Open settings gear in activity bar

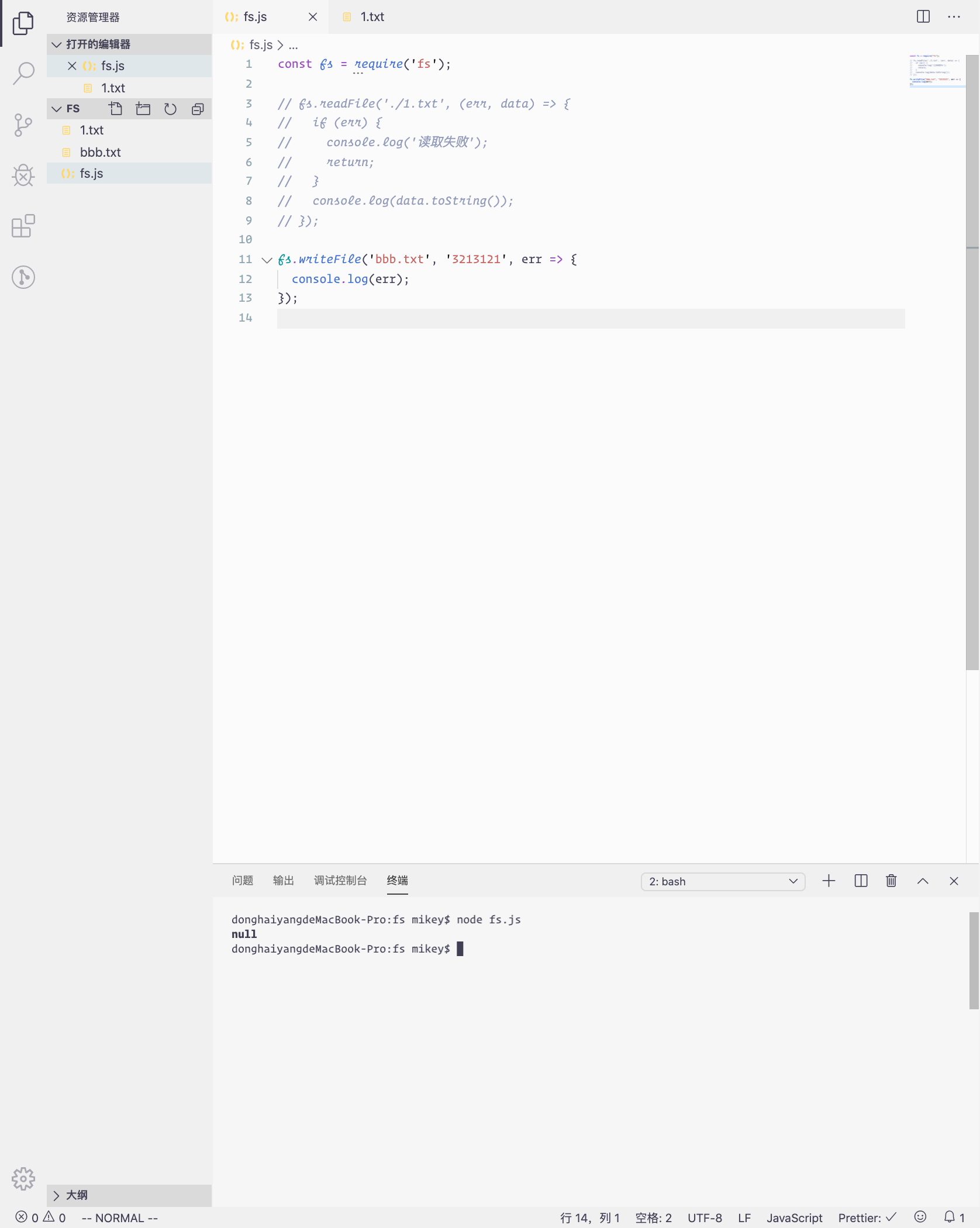coord(23,1179)
